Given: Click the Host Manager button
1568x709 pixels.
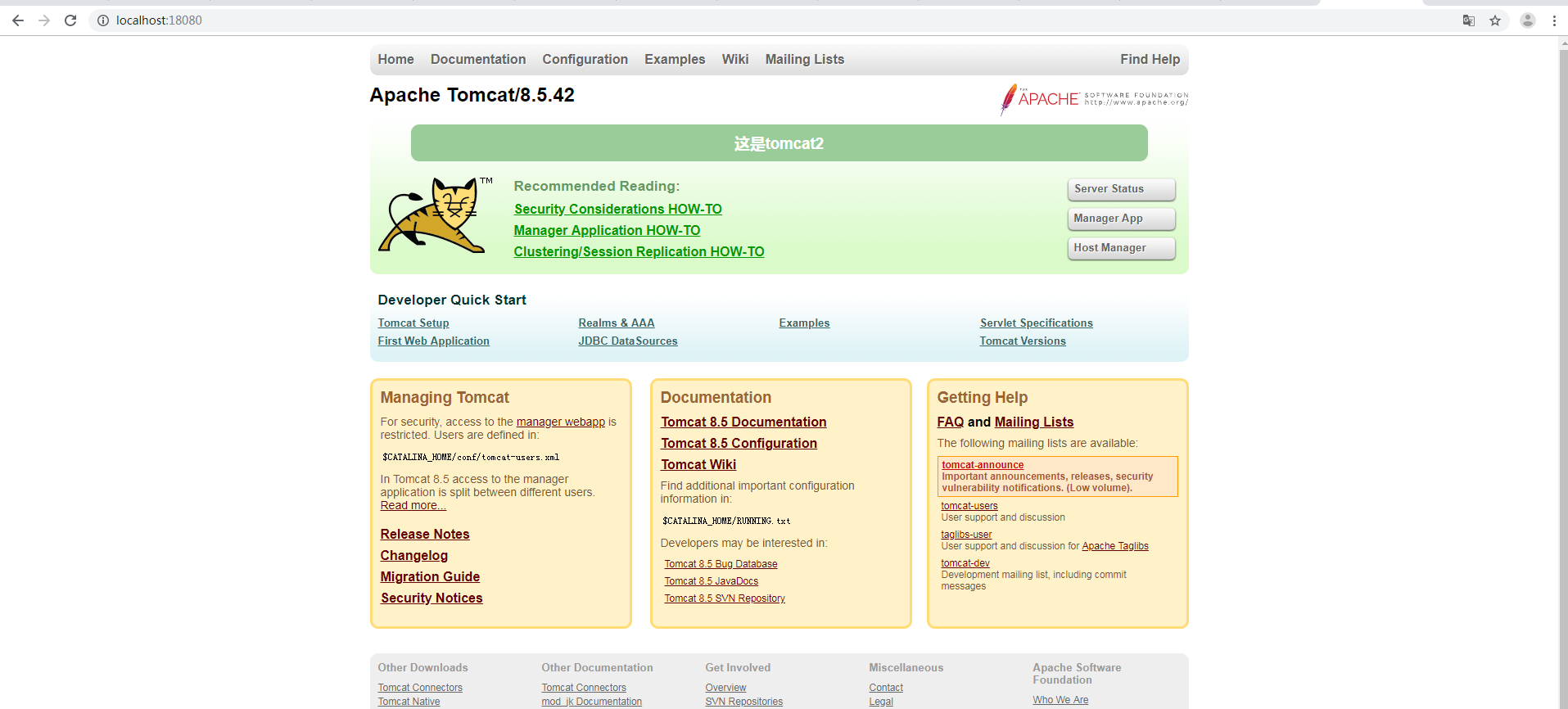Looking at the screenshot, I should coord(1121,248).
